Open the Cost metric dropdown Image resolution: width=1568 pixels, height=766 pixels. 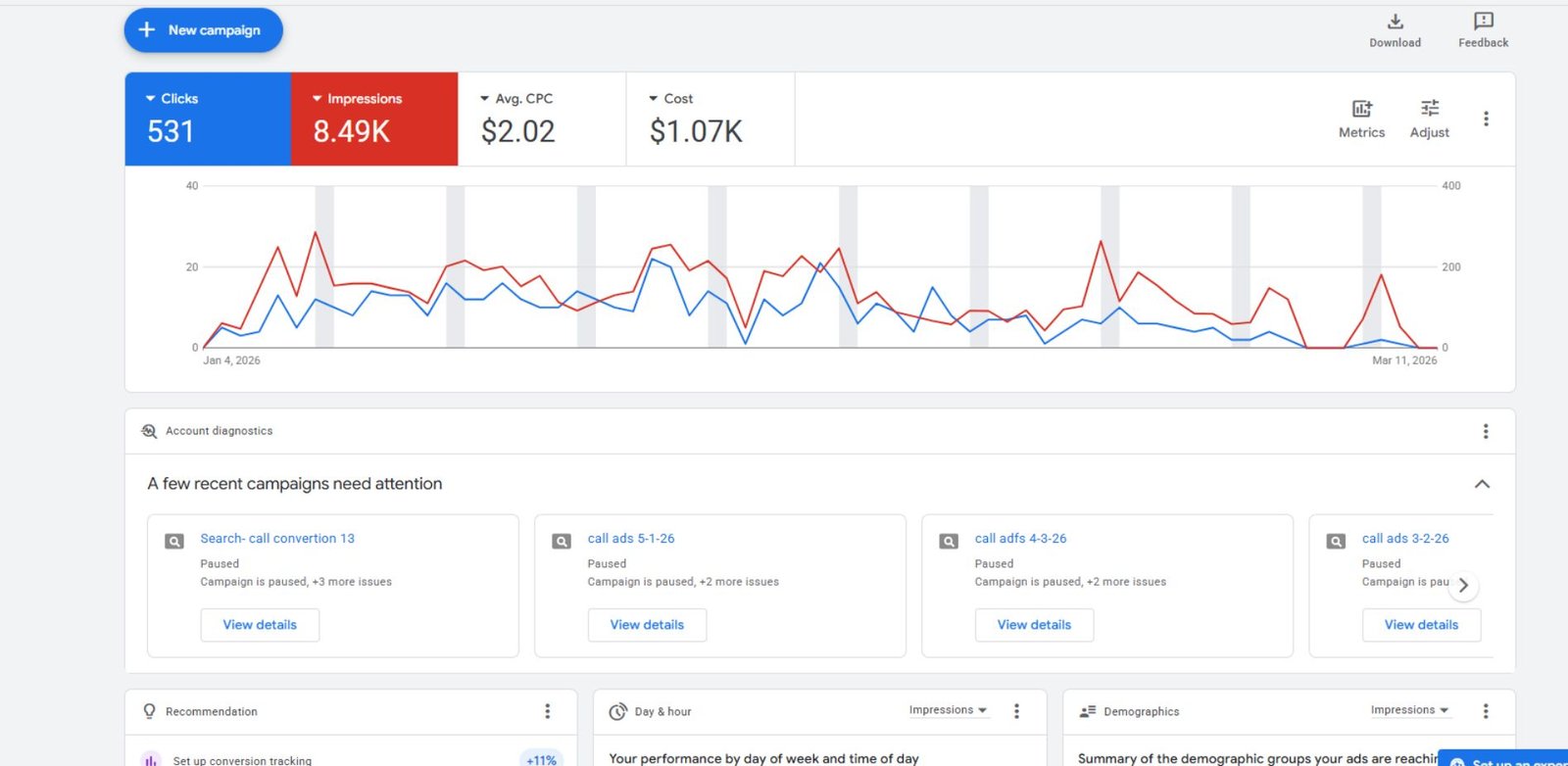coord(670,99)
